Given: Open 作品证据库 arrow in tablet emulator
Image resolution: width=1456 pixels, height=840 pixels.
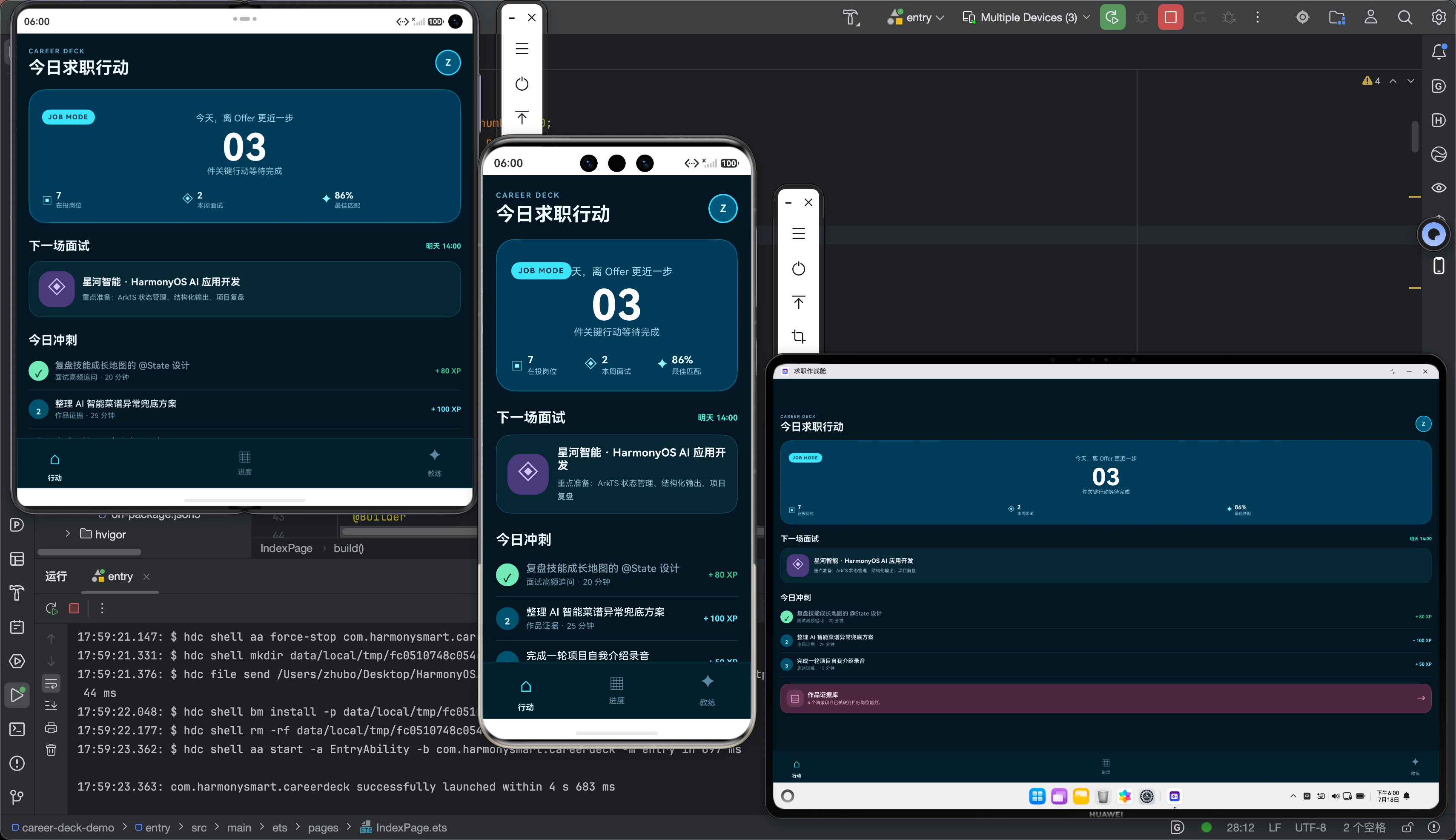Looking at the screenshot, I should tap(1421, 698).
